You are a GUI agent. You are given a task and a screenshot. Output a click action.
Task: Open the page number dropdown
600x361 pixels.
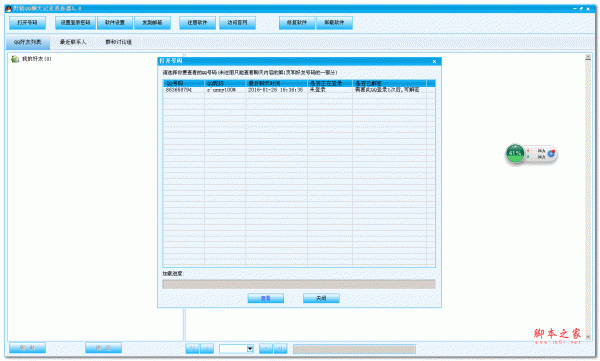(250, 349)
